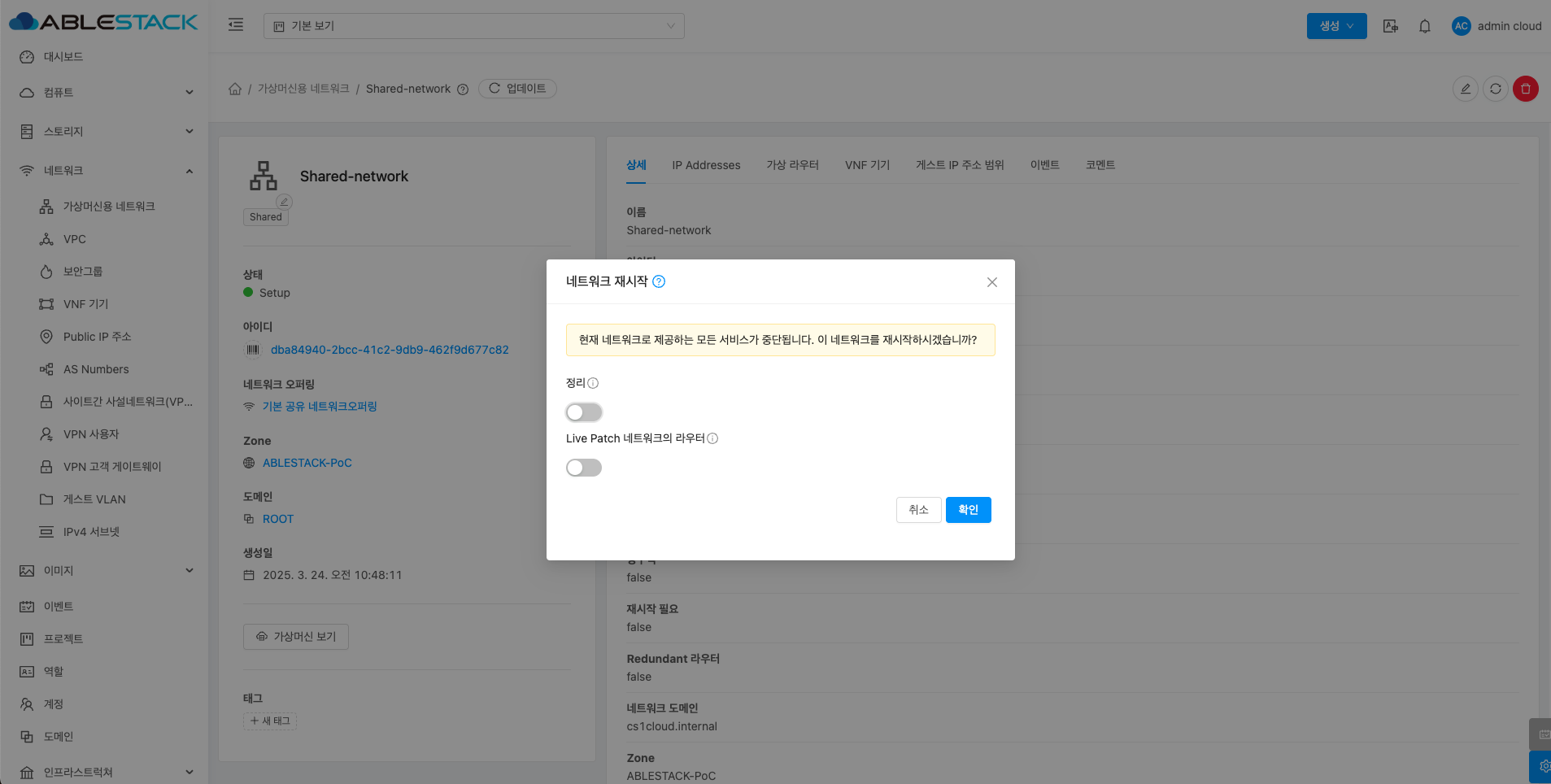Switch to the IP Addresses tab
Screen dimensions: 1551x784
(x=705, y=165)
